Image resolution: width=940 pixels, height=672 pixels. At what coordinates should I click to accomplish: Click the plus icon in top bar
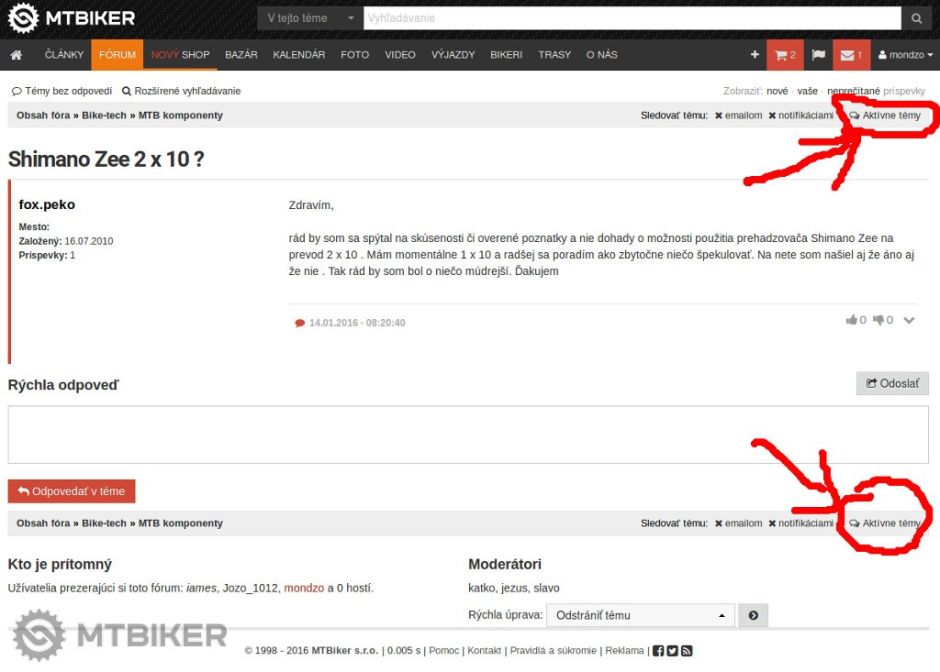tap(755, 55)
